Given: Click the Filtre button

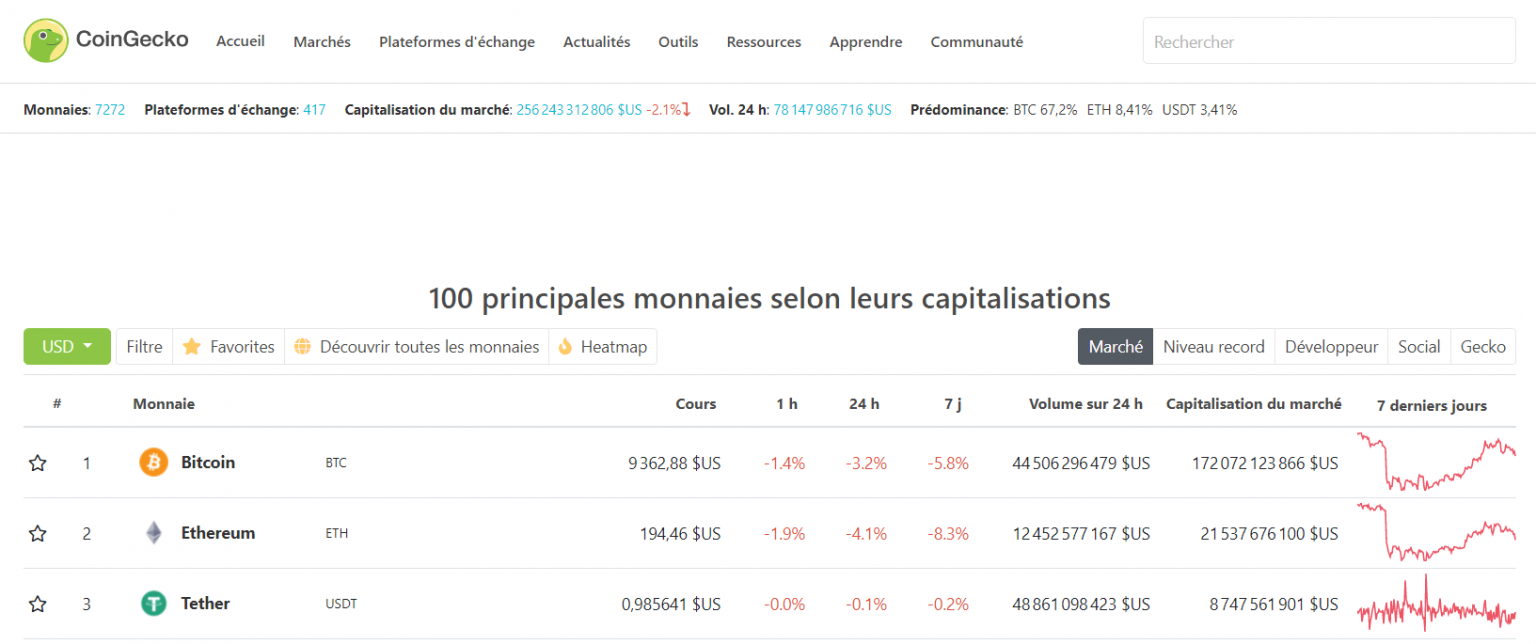Looking at the screenshot, I should 144,346.
